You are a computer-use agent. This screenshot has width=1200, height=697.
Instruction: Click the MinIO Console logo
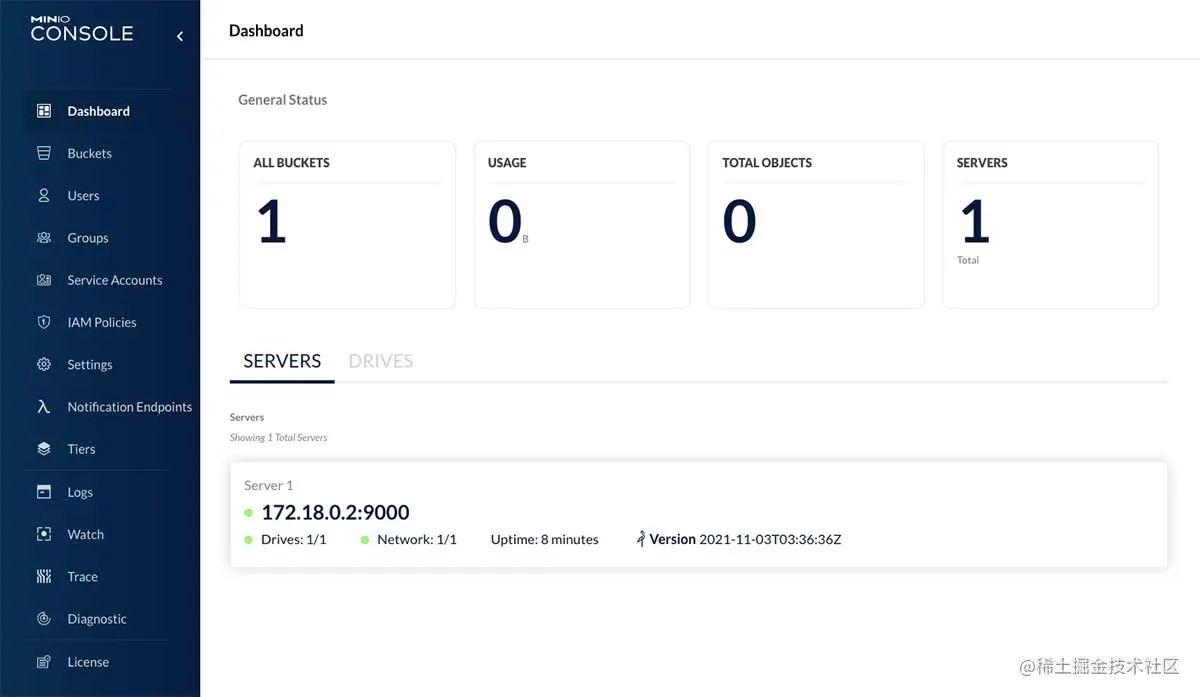(x=81, y=29)
